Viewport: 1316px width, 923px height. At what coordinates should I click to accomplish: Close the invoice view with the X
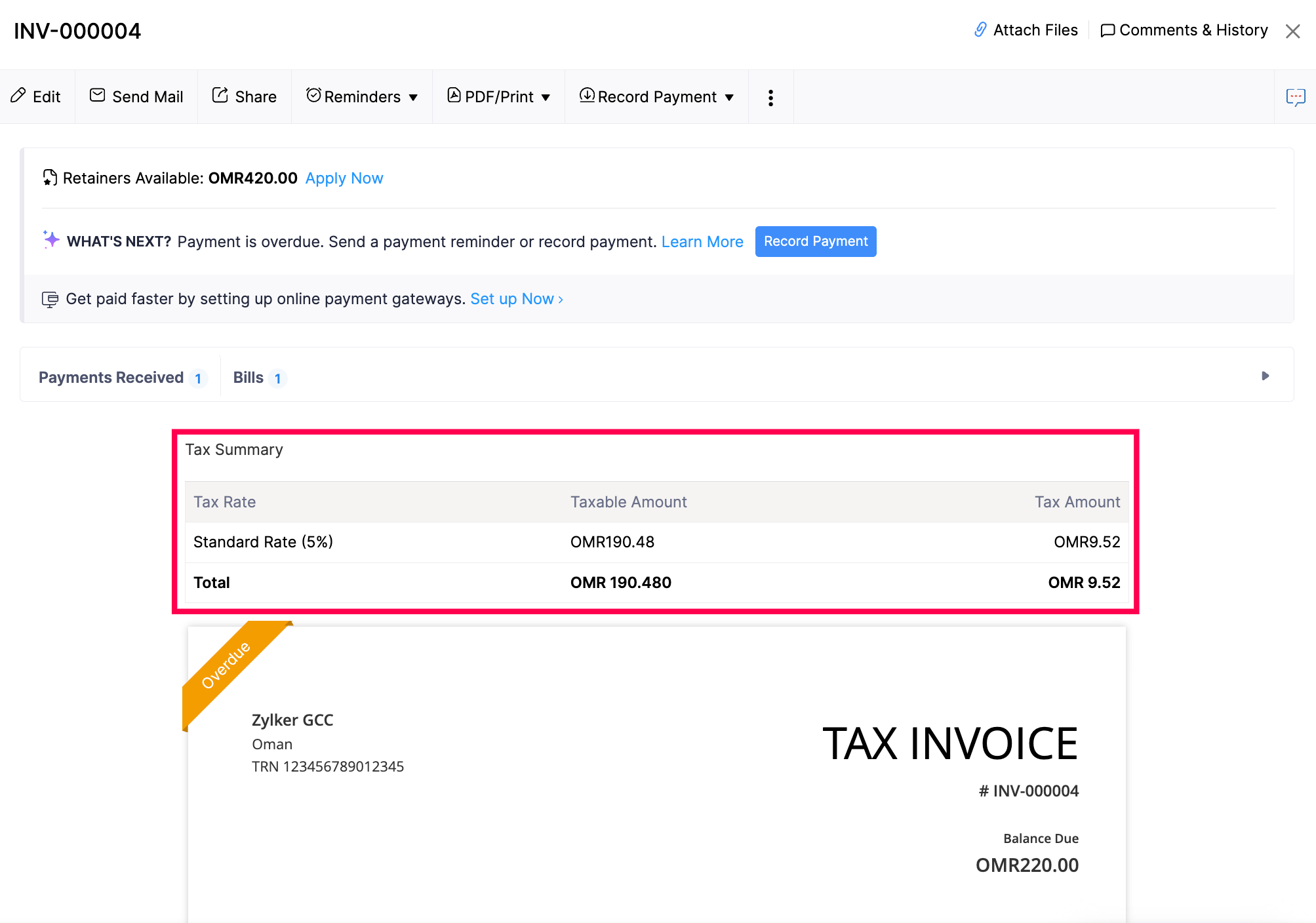(x=1292, y=31)
